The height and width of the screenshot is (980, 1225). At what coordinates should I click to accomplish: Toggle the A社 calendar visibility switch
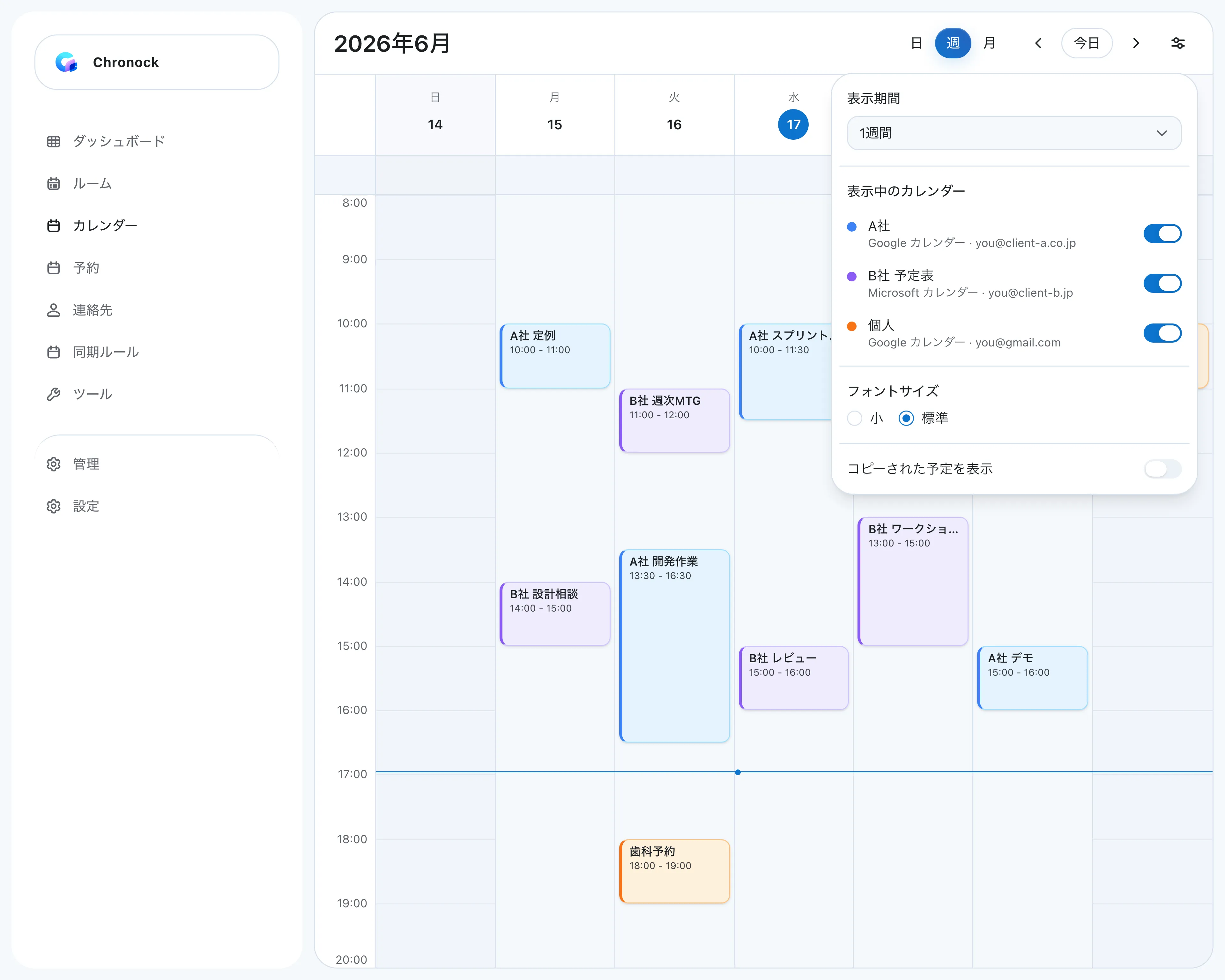click(x=1162, y=234)
